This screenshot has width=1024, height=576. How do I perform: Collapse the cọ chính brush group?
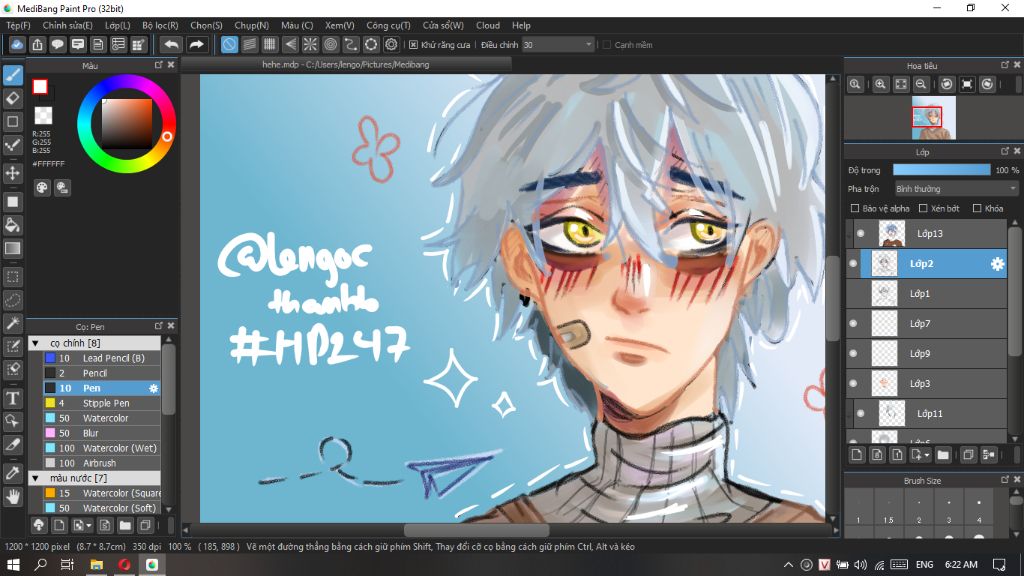click(x=36, y=343)
